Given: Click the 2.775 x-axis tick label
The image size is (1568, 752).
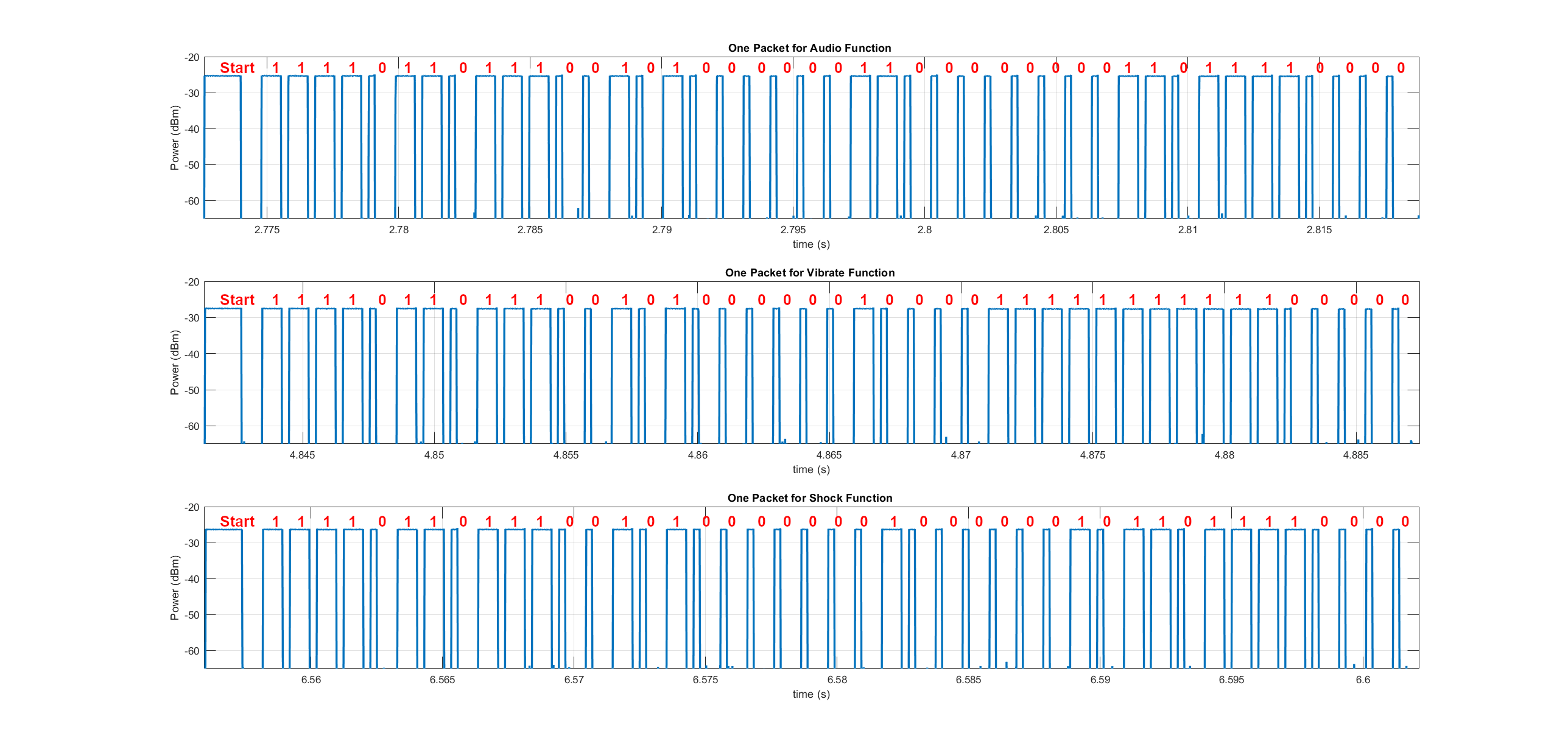Looking at the screenshot, I should pyautogui.click(x=267, y=230).
